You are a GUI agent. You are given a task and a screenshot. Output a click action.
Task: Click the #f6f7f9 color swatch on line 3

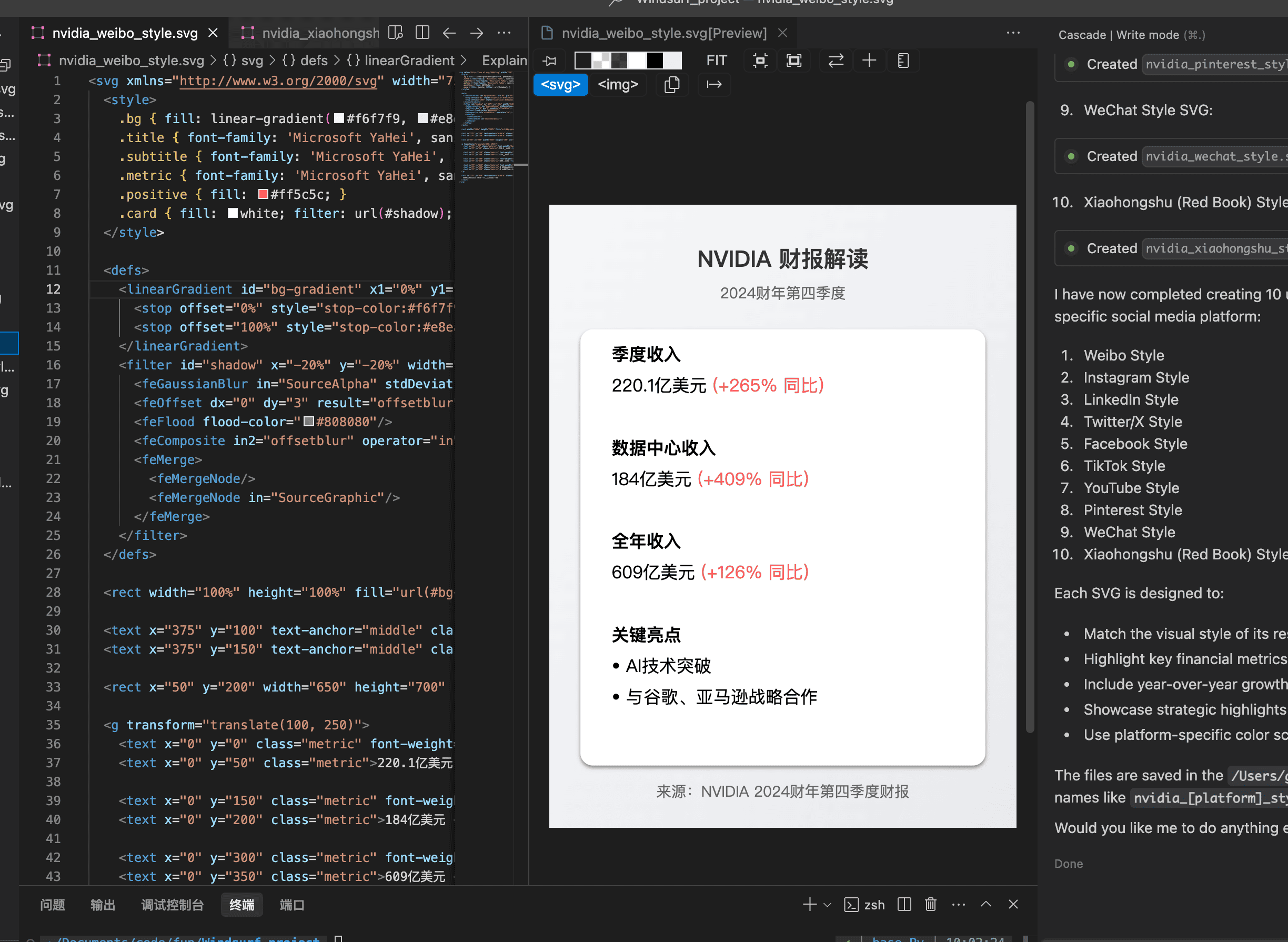(x=339, y=118)
